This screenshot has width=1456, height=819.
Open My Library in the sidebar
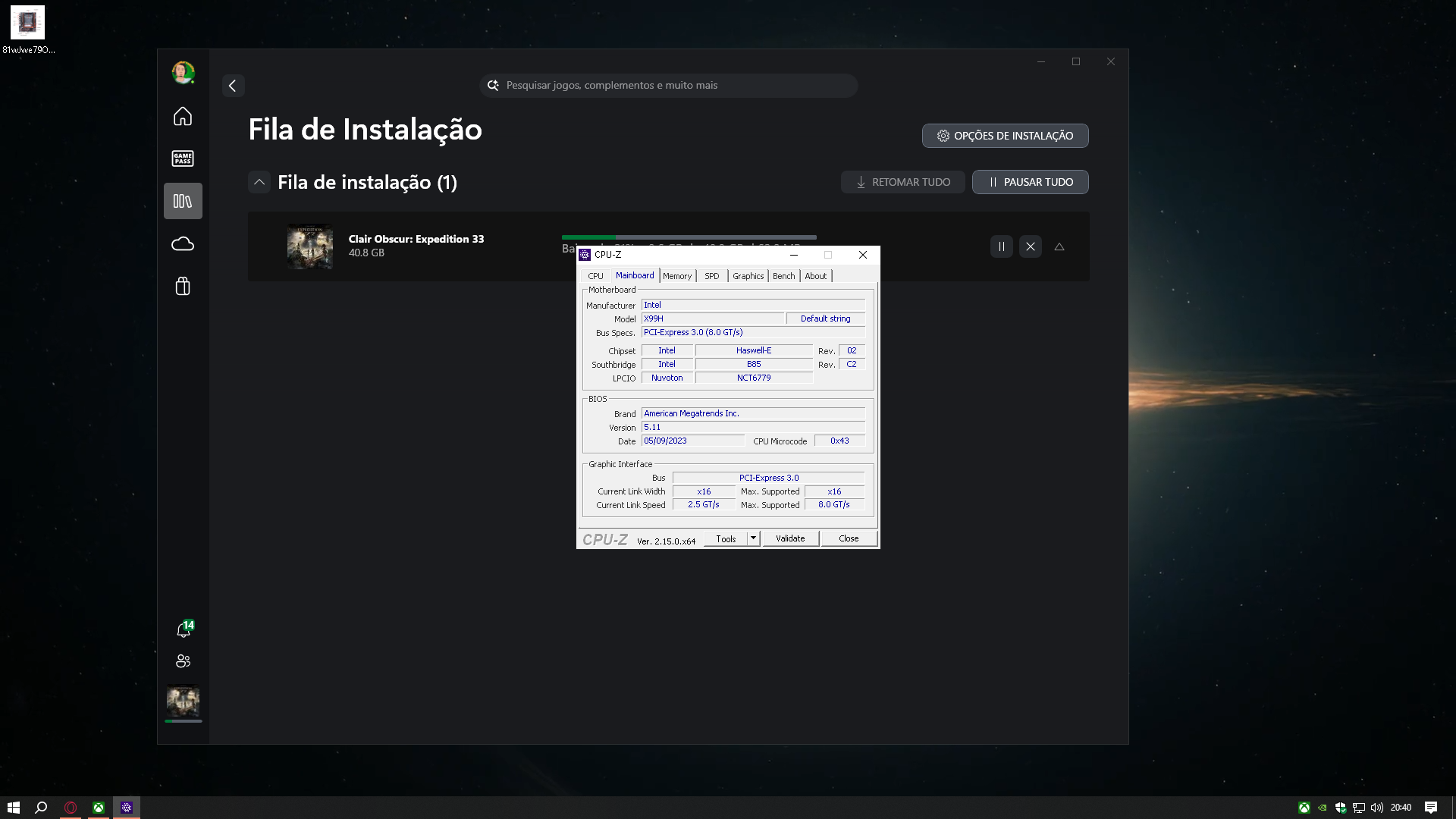pos(183,201)
